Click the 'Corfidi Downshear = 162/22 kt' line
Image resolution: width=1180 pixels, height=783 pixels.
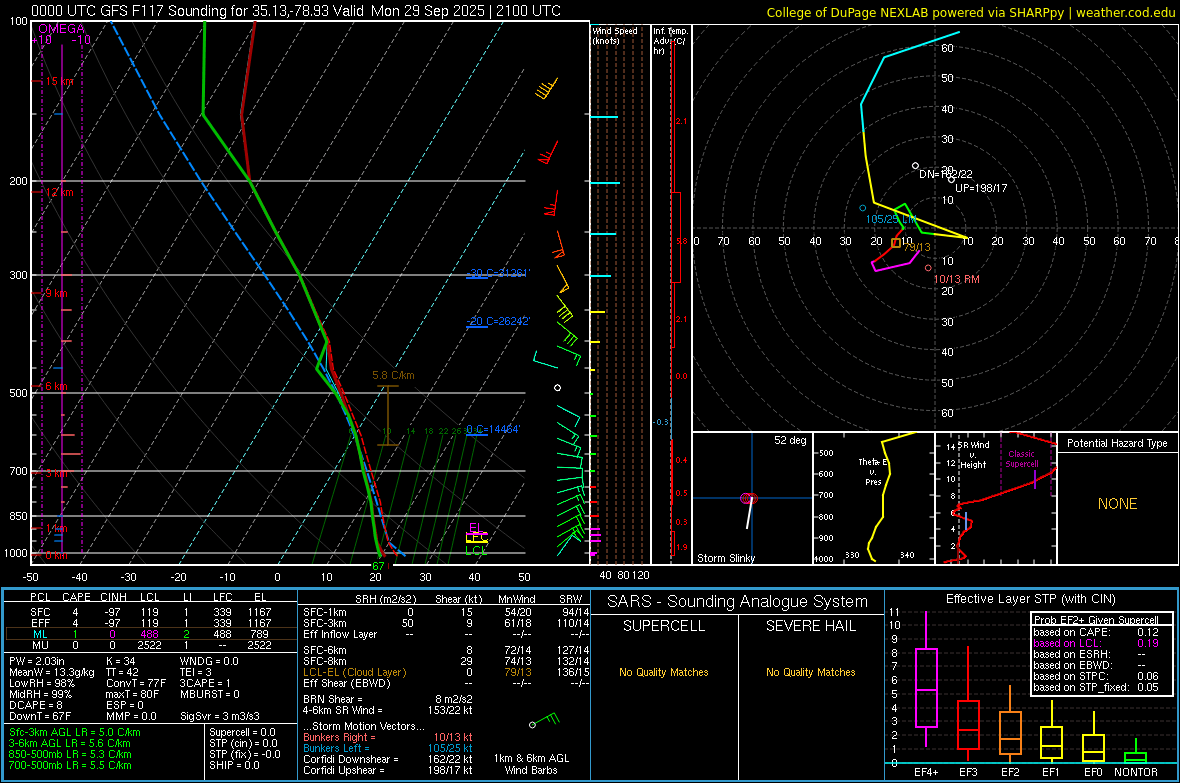pos(388,759)
